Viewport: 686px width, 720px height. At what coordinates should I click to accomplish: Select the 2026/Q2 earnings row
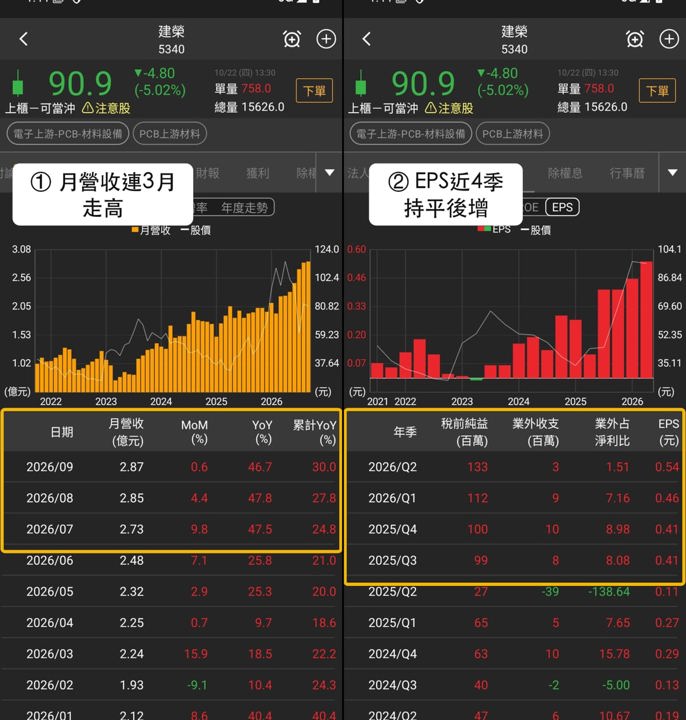pos(515,467)
